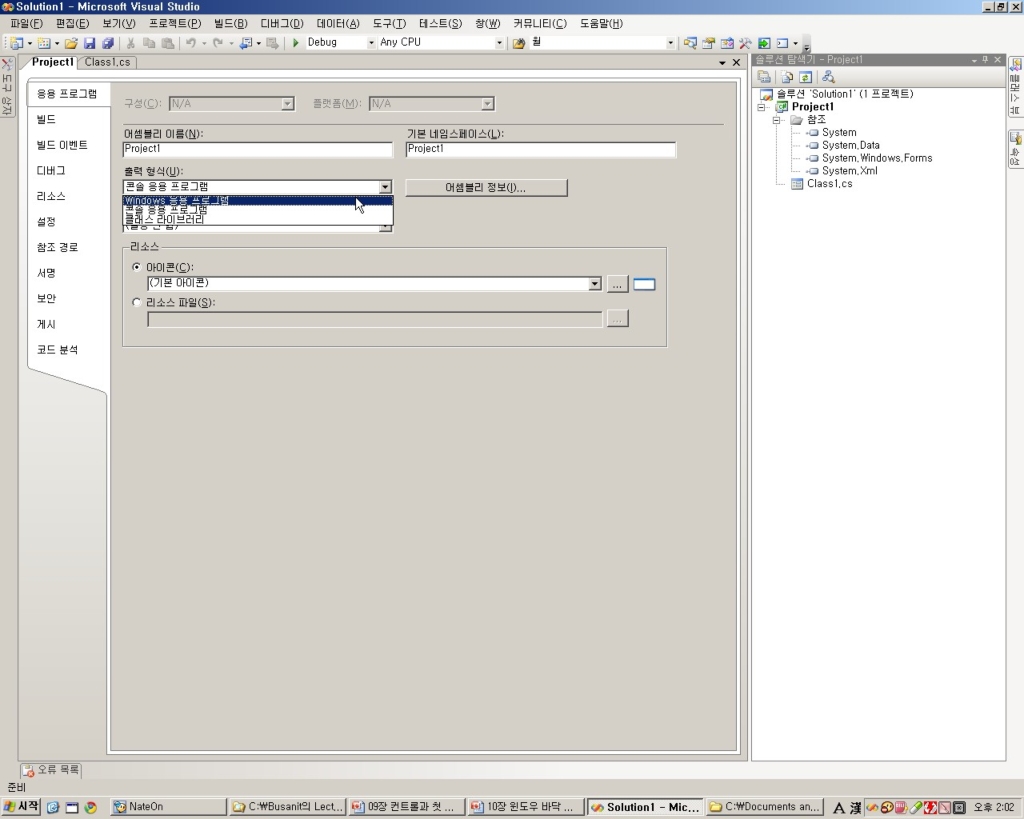The width and height of the screenshot is (1024, 819).
Task: Collapse the Project1 node in Solution Explorer
Action: [x=761, y=107]
